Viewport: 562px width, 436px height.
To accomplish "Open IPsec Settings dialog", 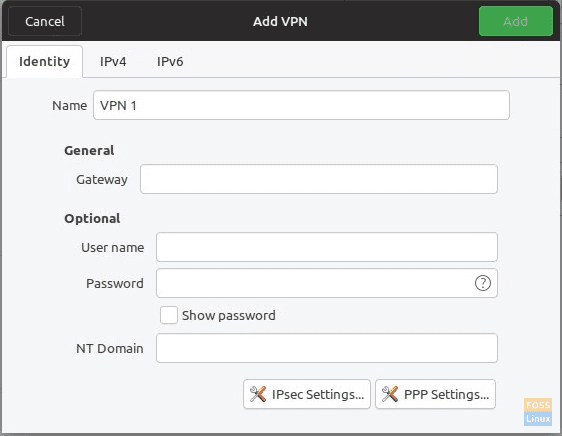I will (307, 394).
